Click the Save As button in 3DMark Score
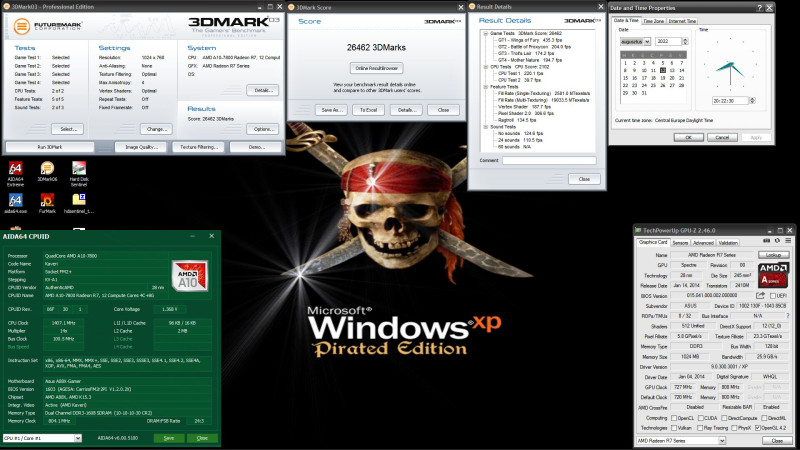 pos(331,110)
